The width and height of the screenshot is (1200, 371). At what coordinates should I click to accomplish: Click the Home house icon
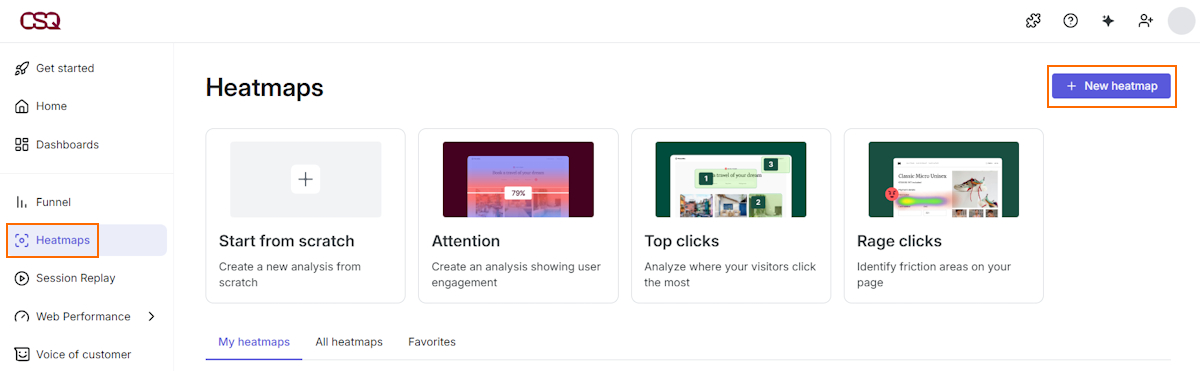(22, 106)
